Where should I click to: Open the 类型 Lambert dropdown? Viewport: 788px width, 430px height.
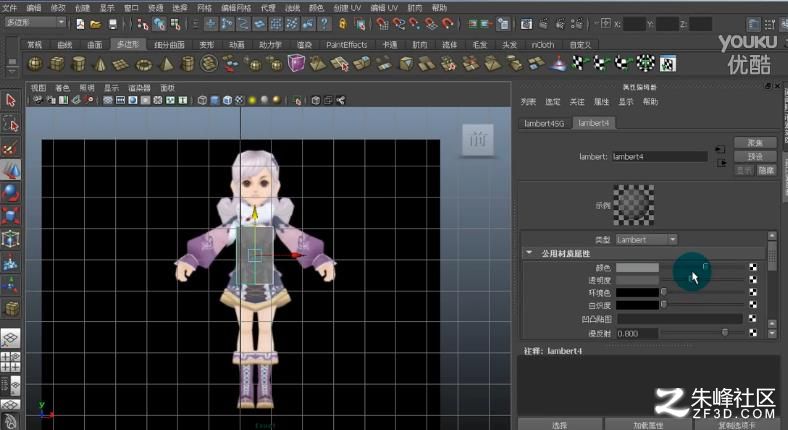(647, 240)
